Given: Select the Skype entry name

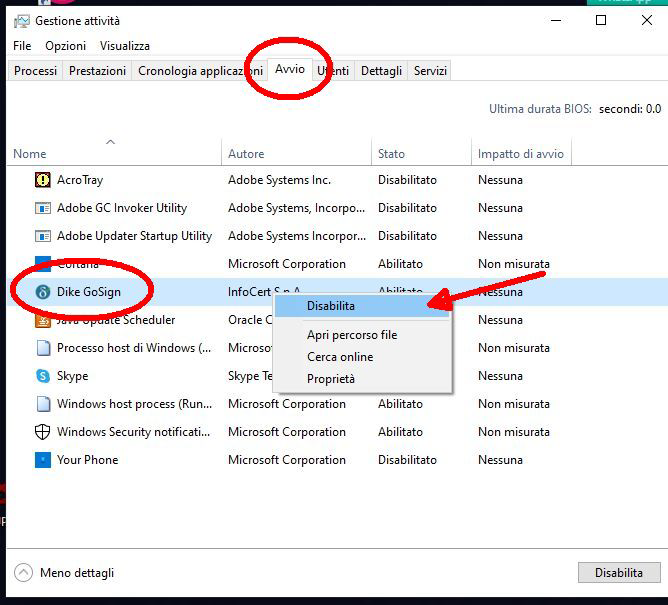Looking at the screenshot, I should click(73, 376).
